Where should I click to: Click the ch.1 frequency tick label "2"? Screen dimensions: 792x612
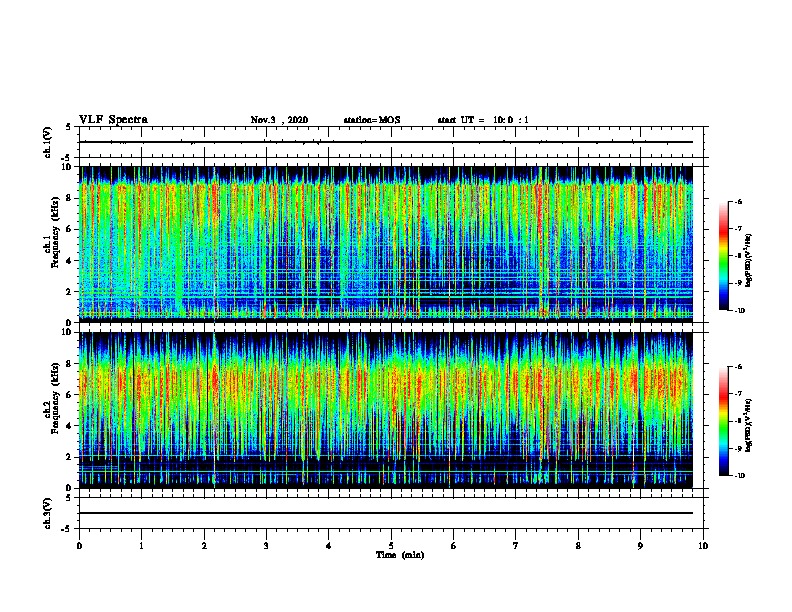tap(69, 291)
